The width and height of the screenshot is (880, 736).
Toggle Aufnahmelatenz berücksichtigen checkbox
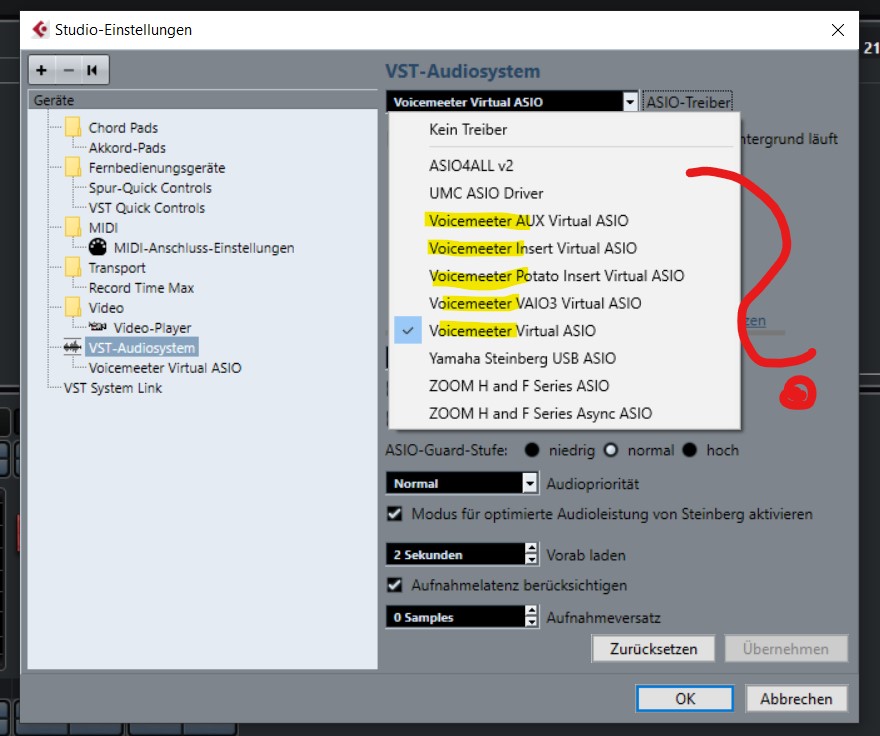coord(395,585)
